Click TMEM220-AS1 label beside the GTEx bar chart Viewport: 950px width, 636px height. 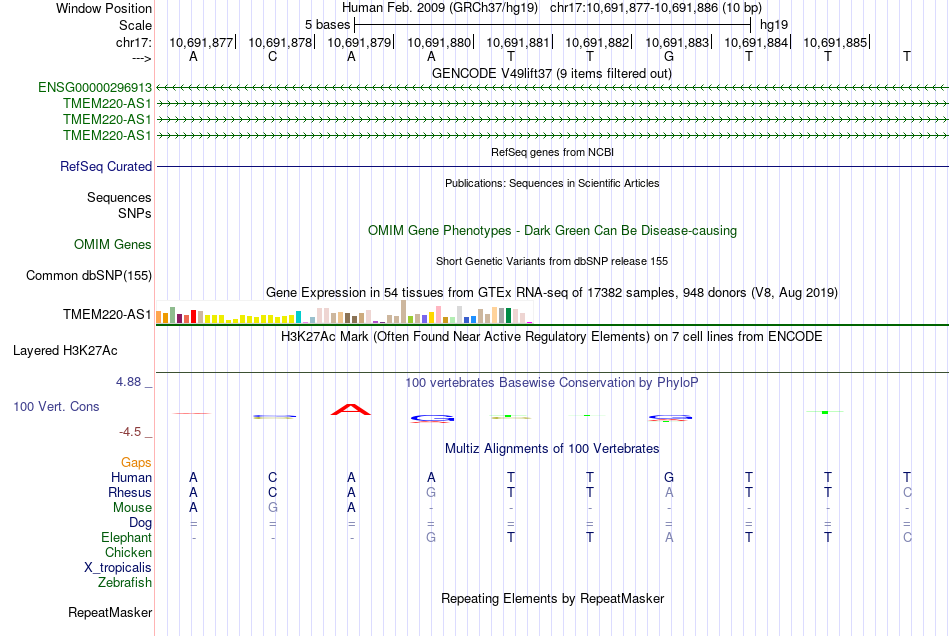coord(107,314)
